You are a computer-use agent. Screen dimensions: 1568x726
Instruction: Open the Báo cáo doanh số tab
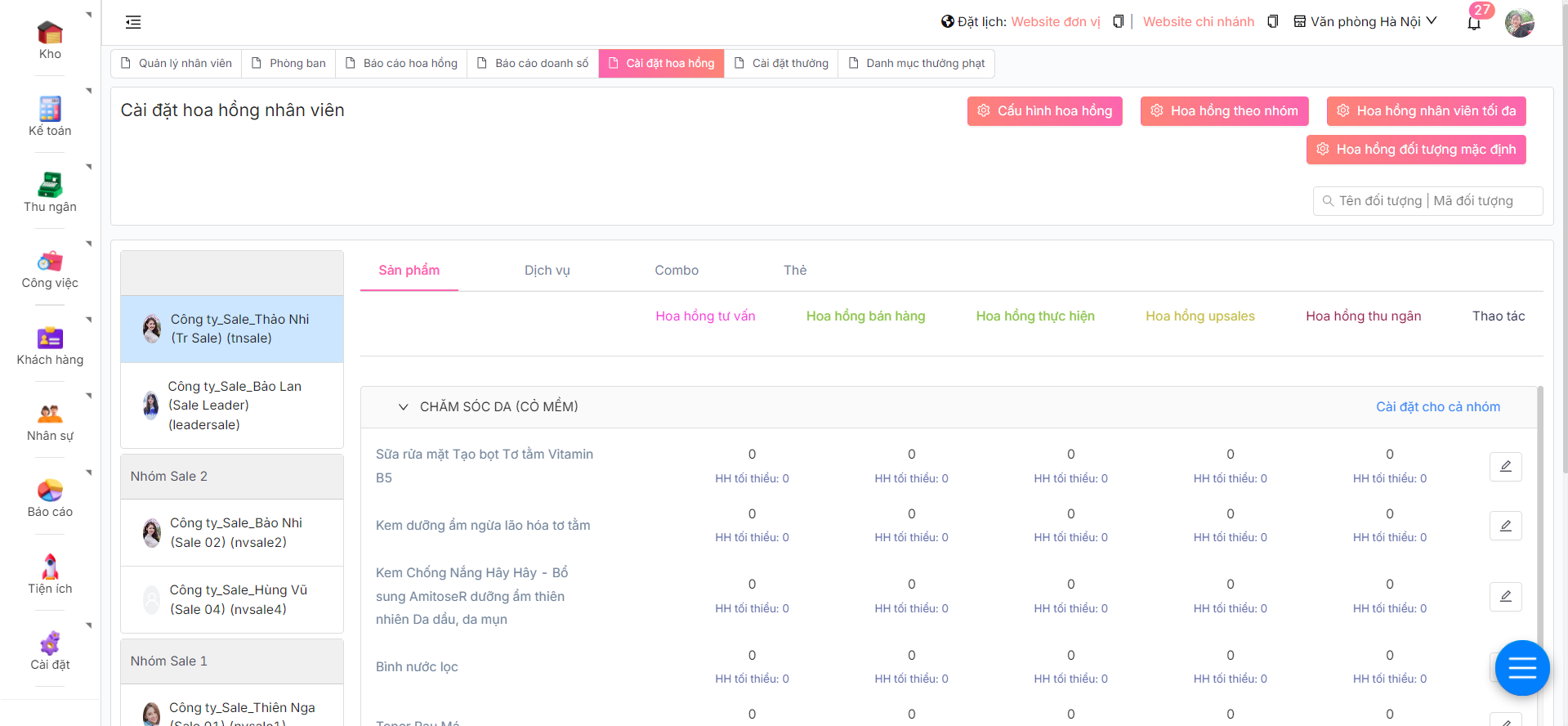533,64
